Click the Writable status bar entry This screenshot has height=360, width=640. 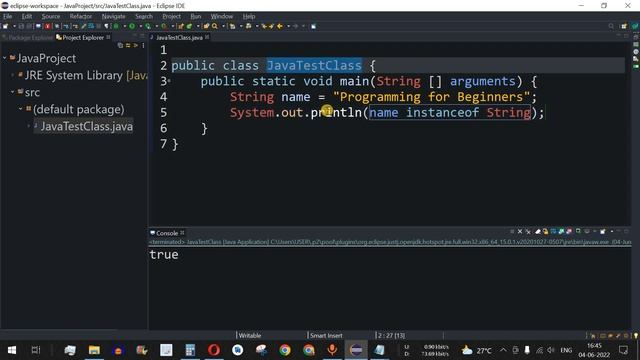click(250, 336)
